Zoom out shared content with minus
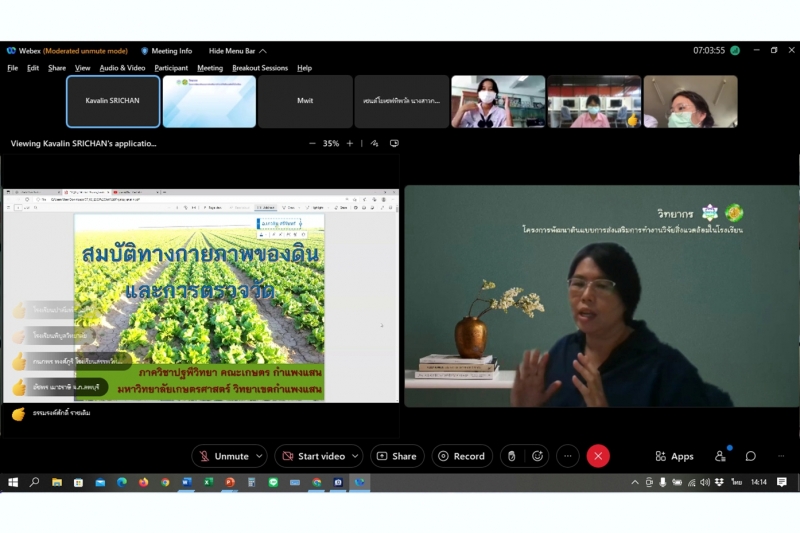Screen dimensions: 800x533 312,143
